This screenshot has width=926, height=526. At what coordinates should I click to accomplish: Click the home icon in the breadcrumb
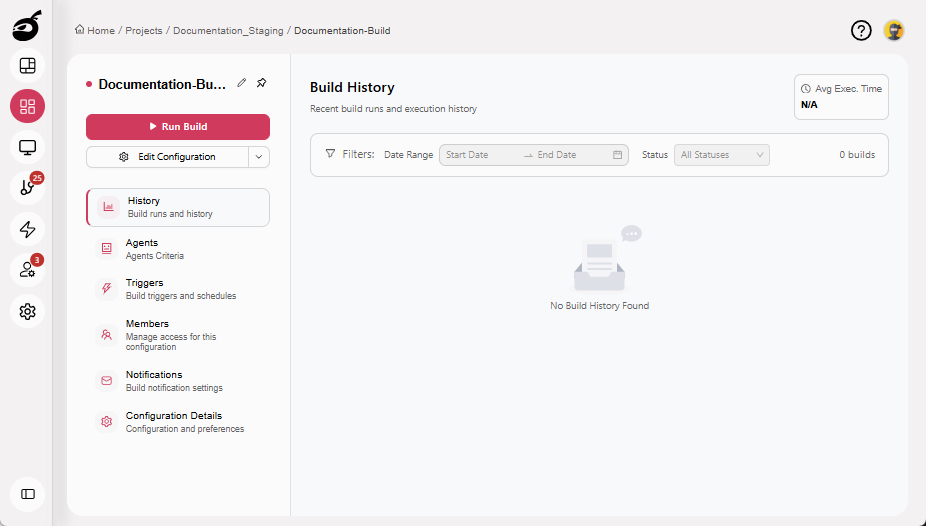(x=80, y=30)
